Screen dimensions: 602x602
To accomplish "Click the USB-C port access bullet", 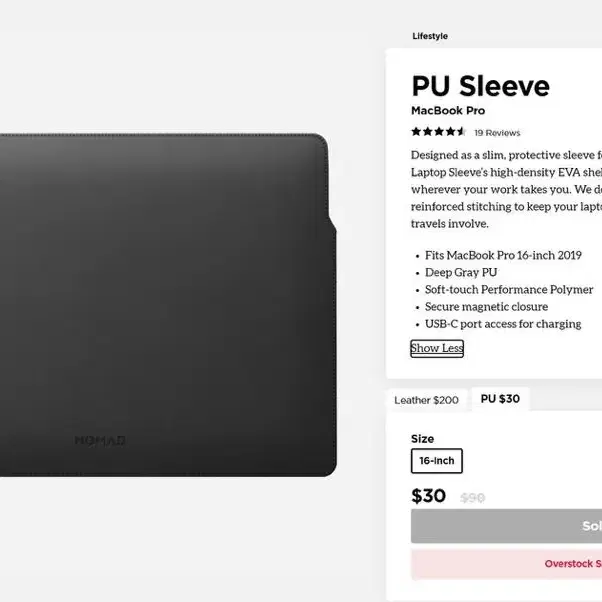I will pyautogui.click(x=503, y=324).
